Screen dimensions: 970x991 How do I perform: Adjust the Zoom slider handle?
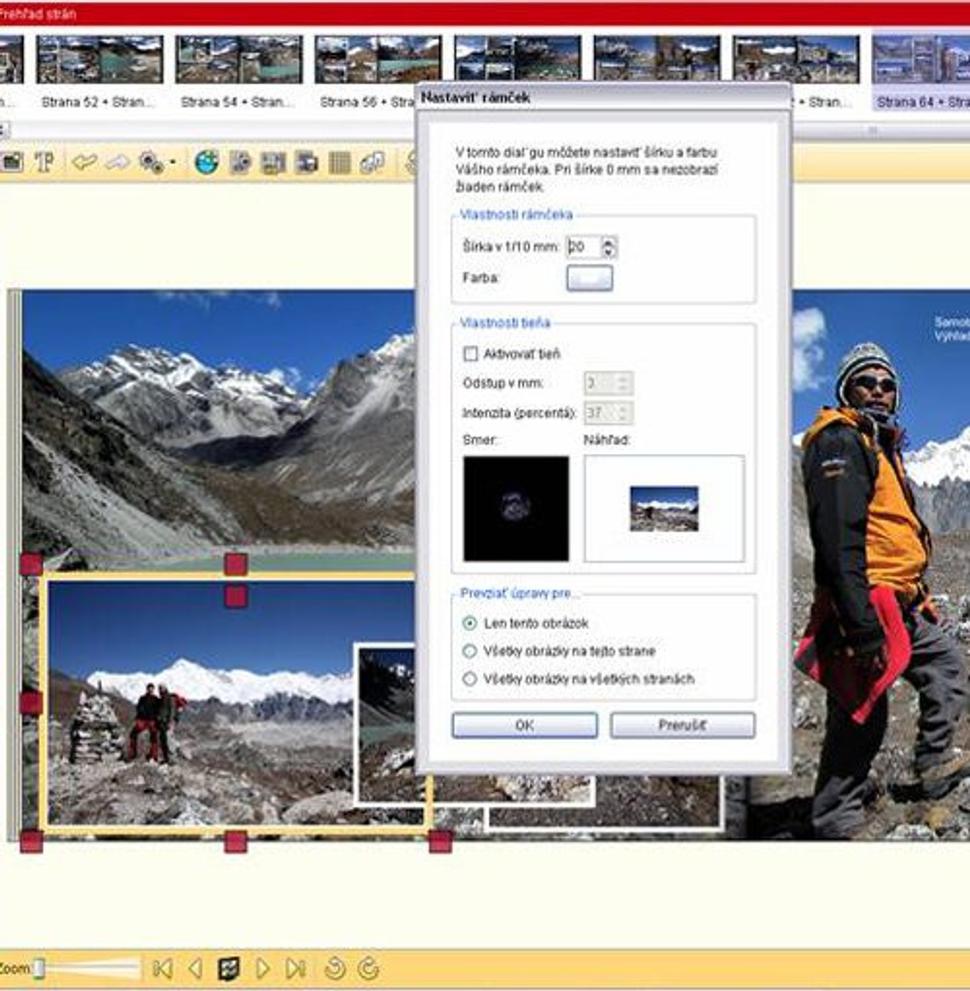tap(39, 968)
